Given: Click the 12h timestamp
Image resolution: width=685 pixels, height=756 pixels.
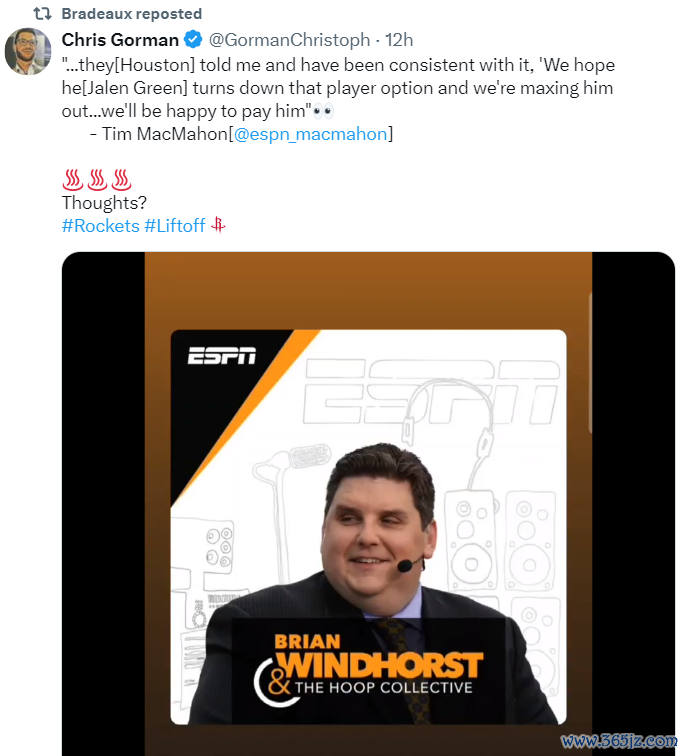Looking at the screenshot, I should click(x=399, y=40).
